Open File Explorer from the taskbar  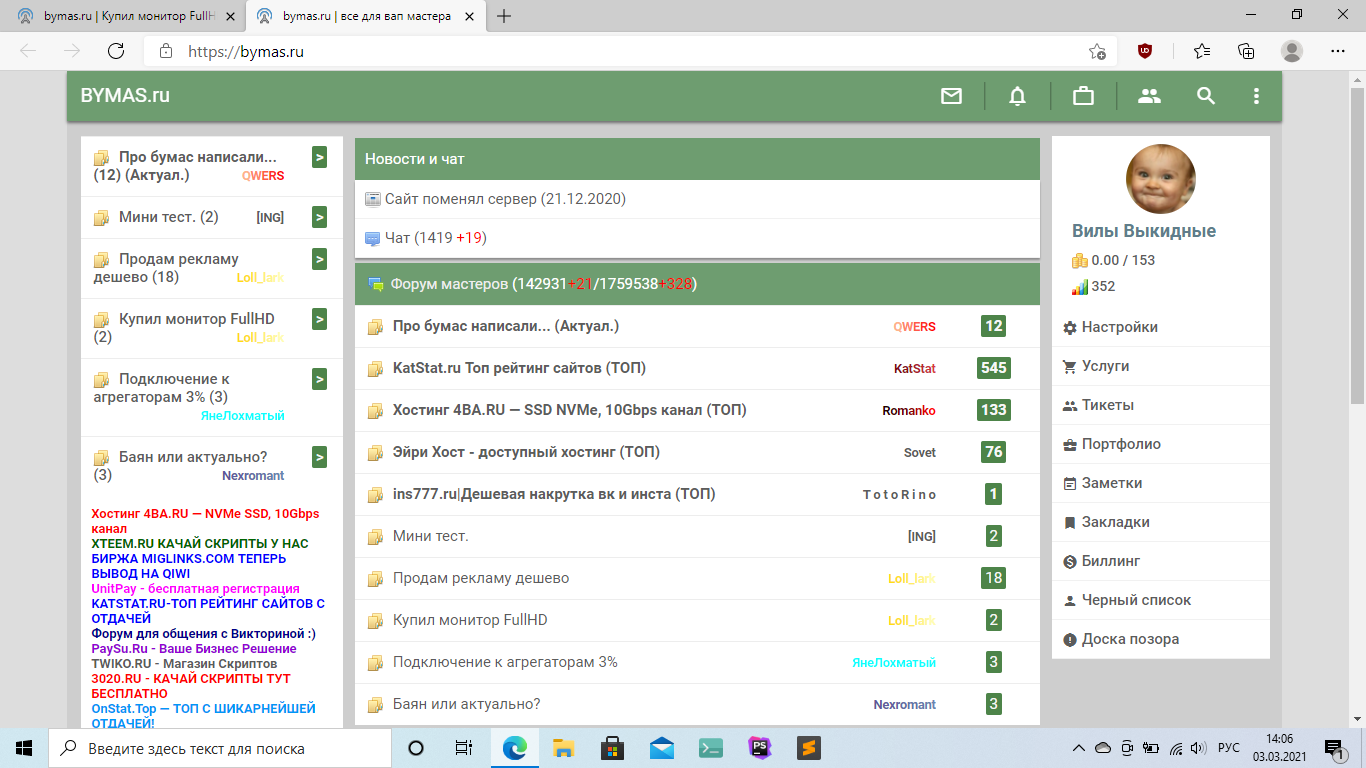click(x=563, y=748)
